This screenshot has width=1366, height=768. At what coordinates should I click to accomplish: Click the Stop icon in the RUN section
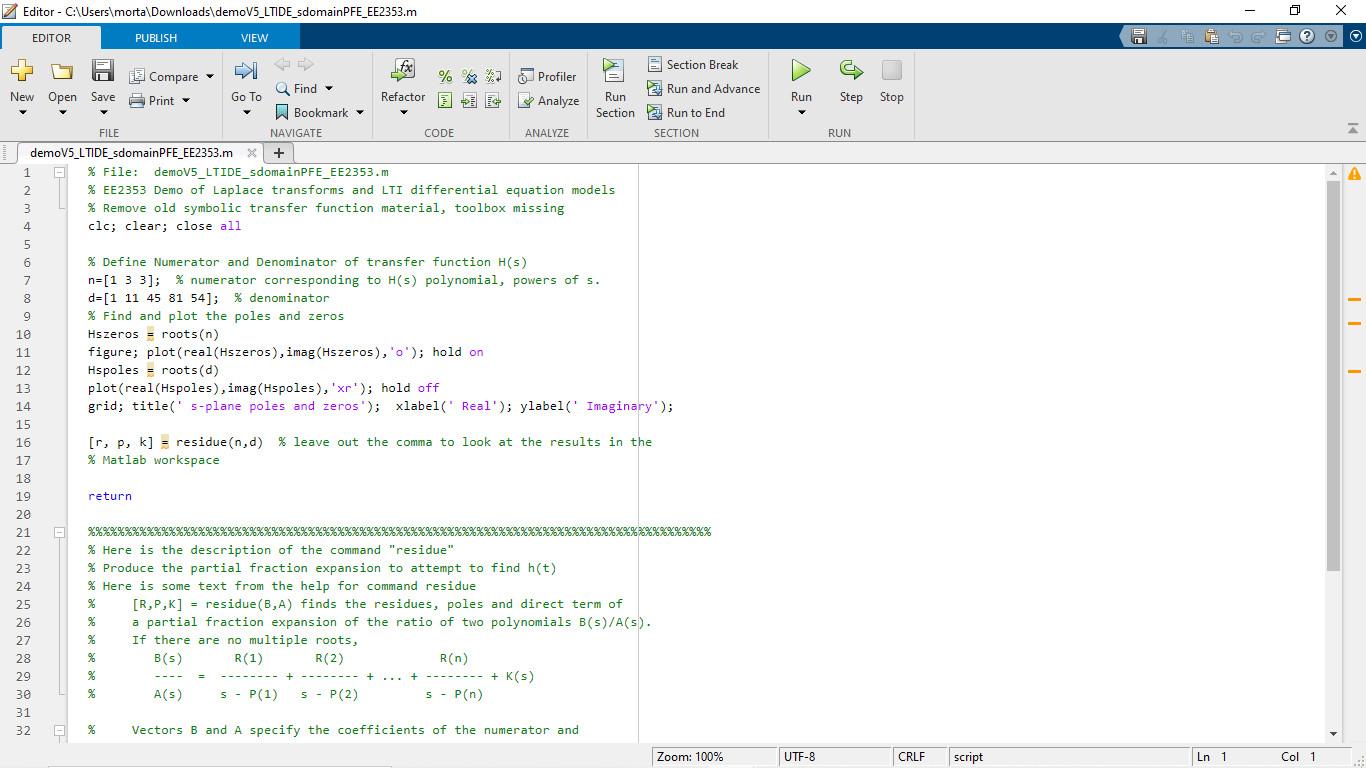(x=891, y=70)
